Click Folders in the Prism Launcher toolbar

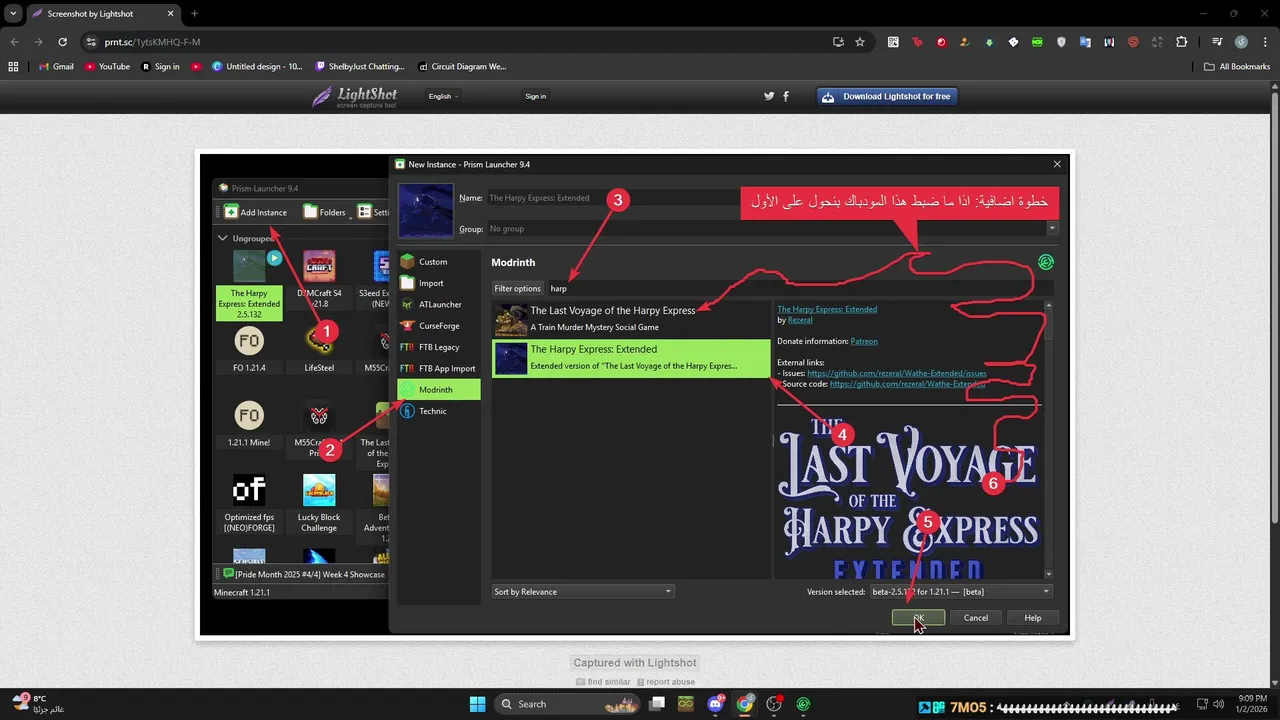324,212
